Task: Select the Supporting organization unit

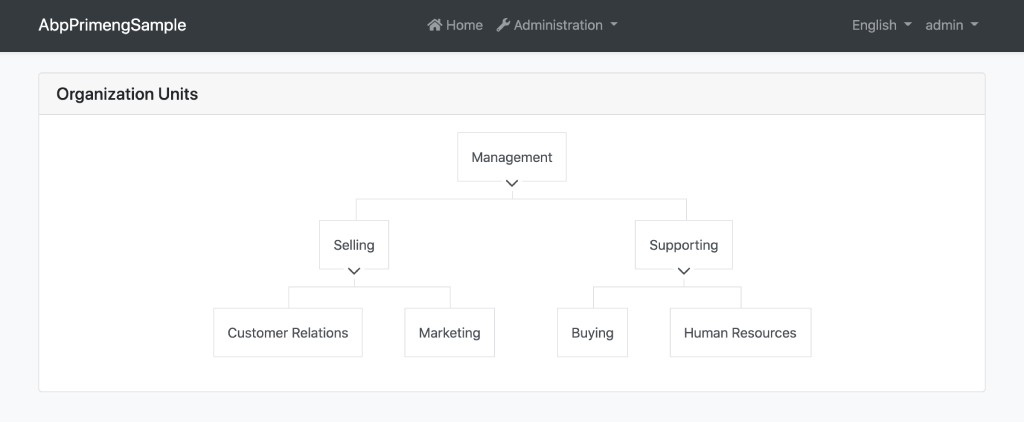Action: (684, 245)
